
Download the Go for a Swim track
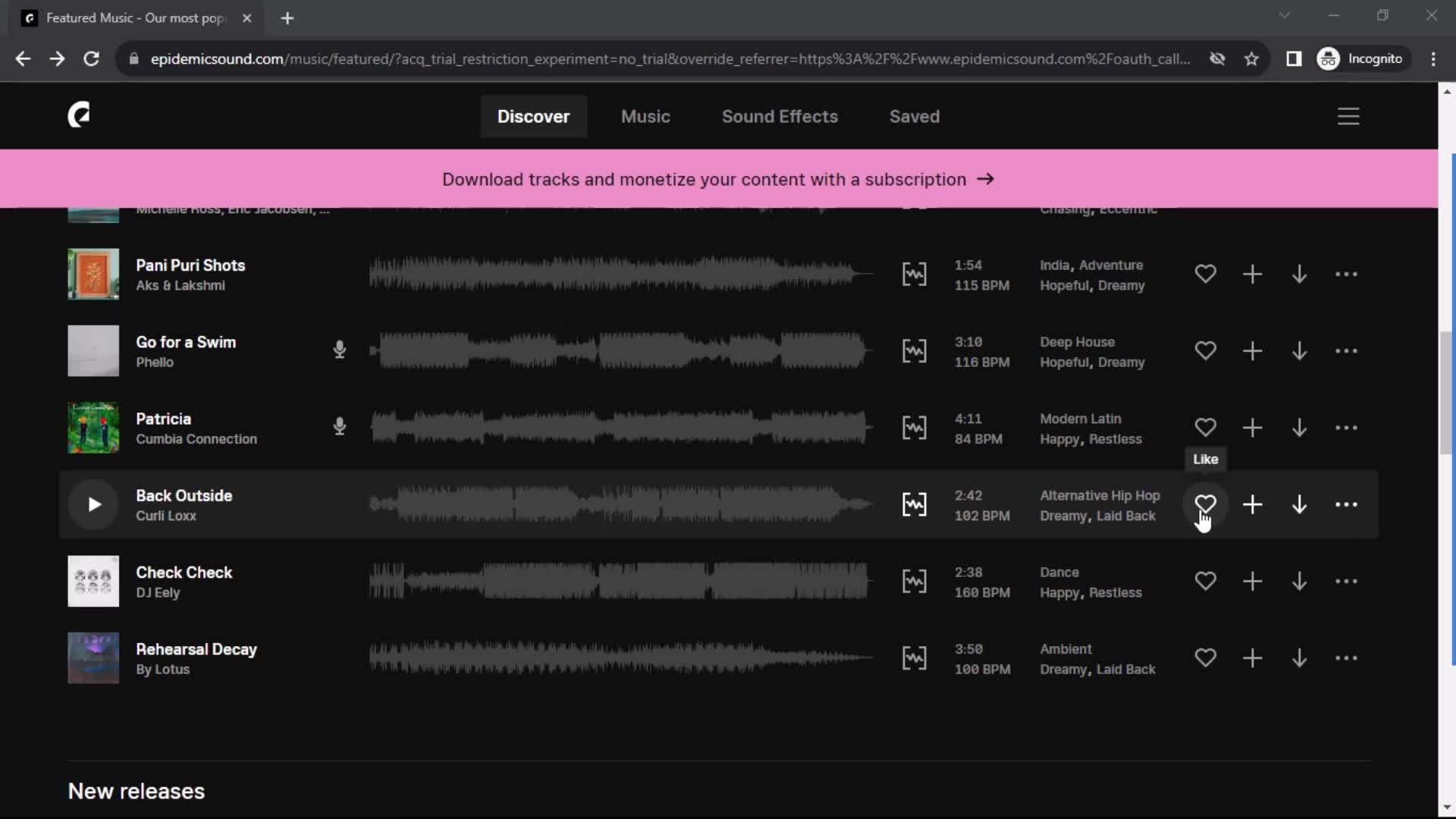1299,350
